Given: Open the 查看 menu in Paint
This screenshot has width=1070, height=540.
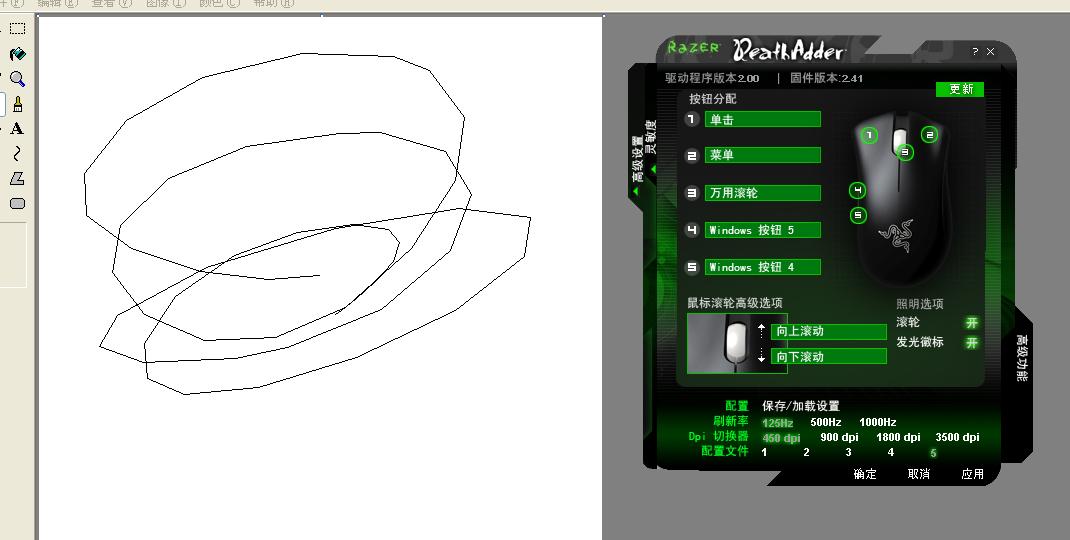Looking at the screenshot, I should [112, 3].
